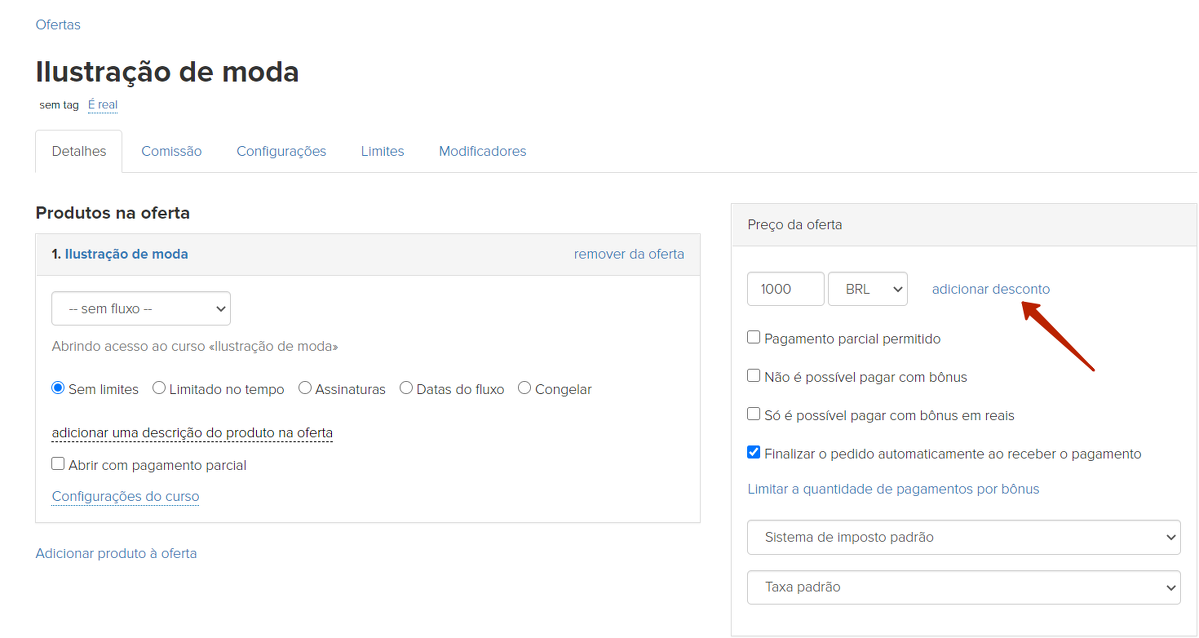This screenshot has height=638, width=1199.
Task: Go to the Limites tab
Action: (x=382, y=151)
